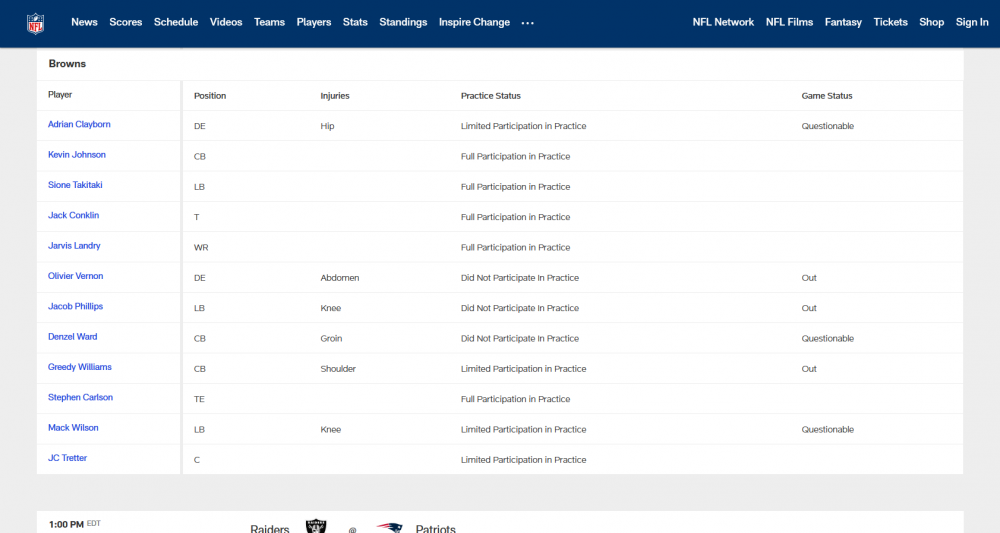Open Inspire Change link
Viewport: 1000px width, 533px height.
(x=474, y=22)
